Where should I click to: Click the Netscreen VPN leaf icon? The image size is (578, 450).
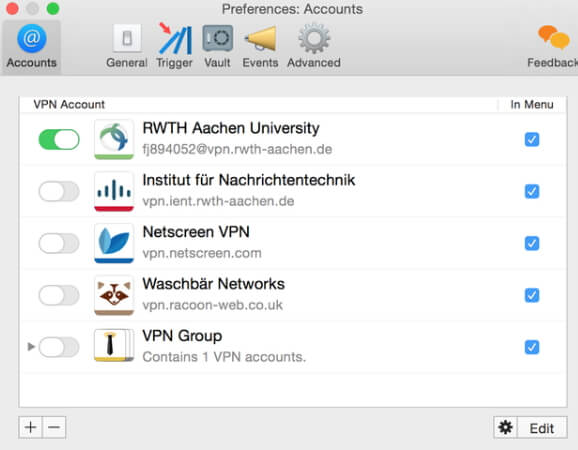click(x=114, y=243)
